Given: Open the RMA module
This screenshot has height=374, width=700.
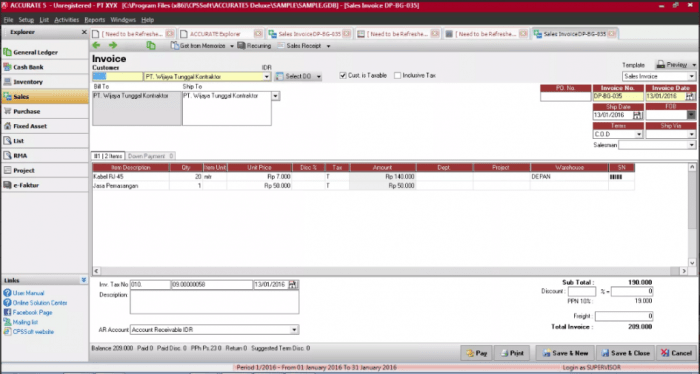Looking at the screenshot, I should (45, 155).
